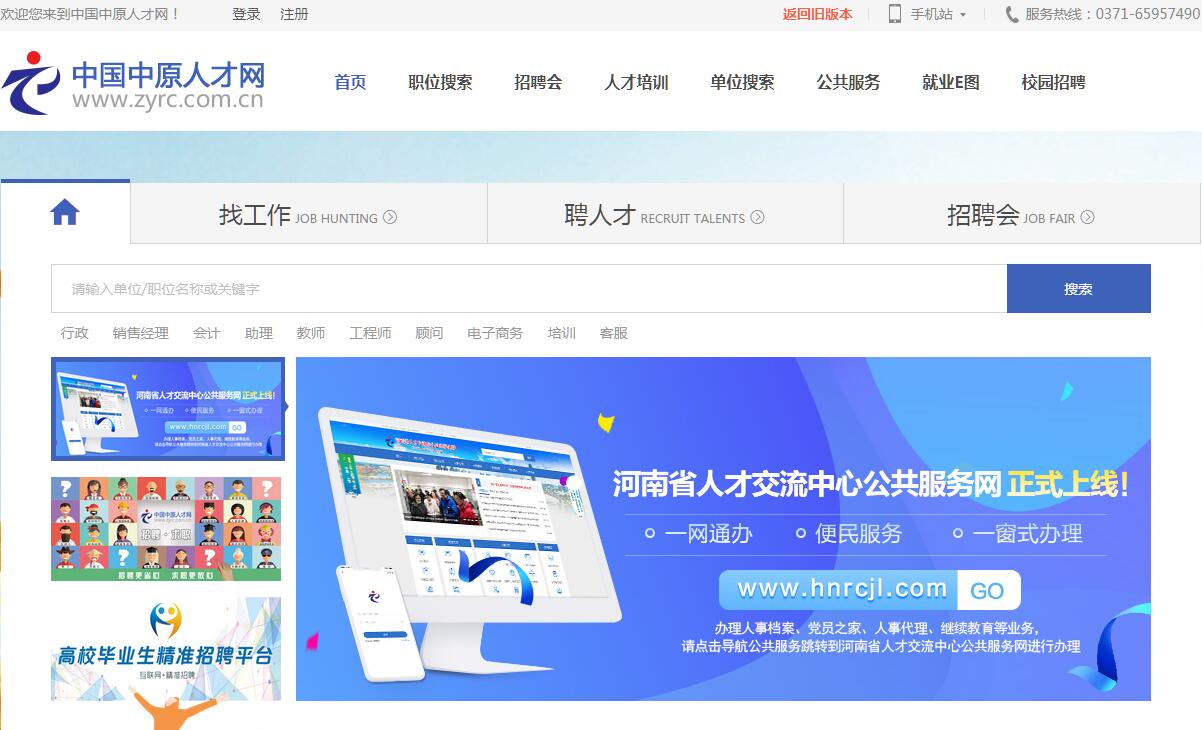
Task: Click the 登录 link
Action: click(246, 14)
